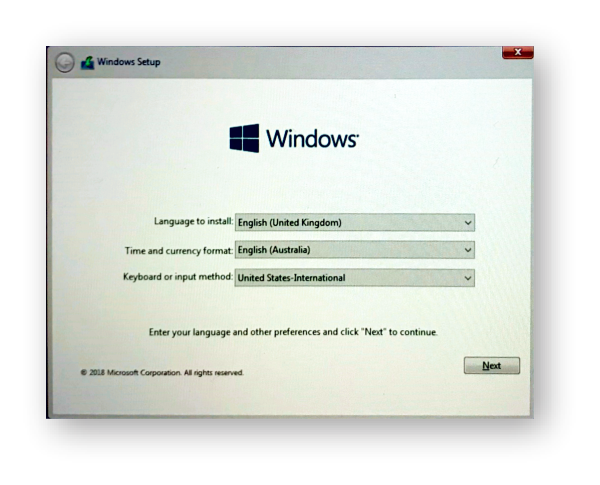Click the Windows four-pane logo
Image resolution: width=600 pixels, height=485 pixels.
(244, 138)
